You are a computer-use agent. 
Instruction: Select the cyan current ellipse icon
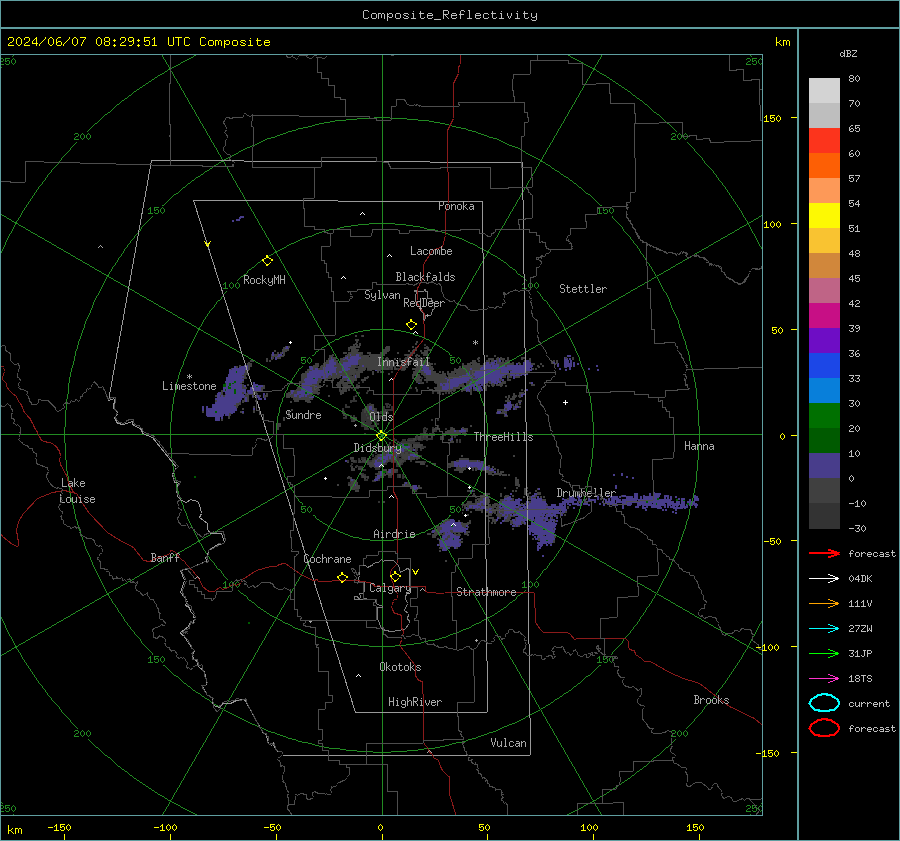(824, 703)
